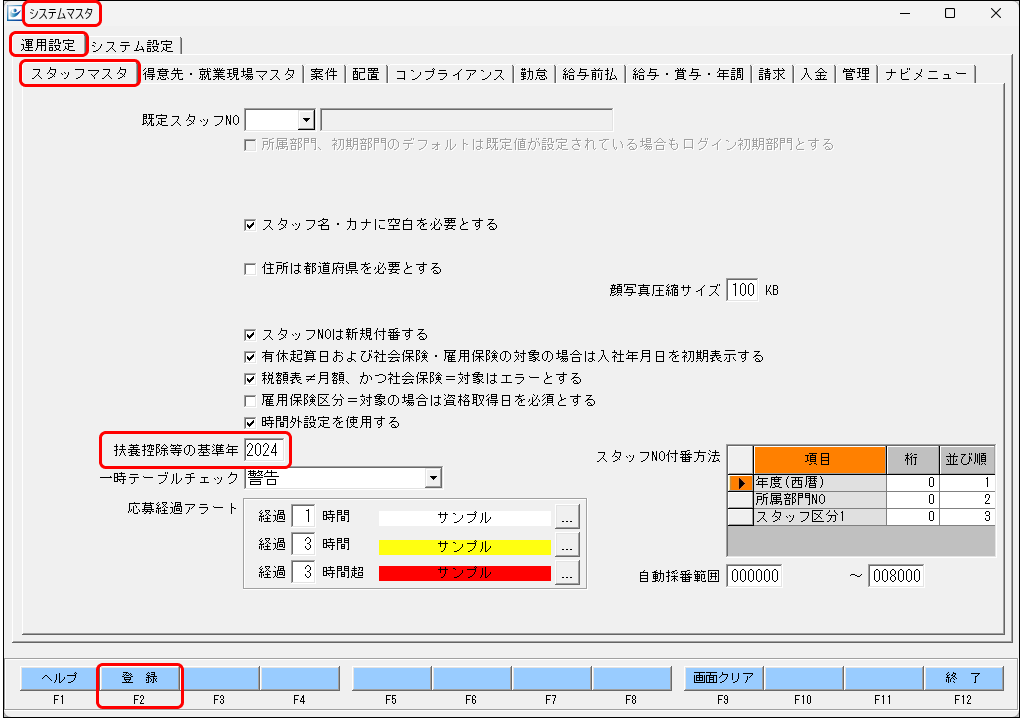Select the 管理 tab

[x=856, y=74]
